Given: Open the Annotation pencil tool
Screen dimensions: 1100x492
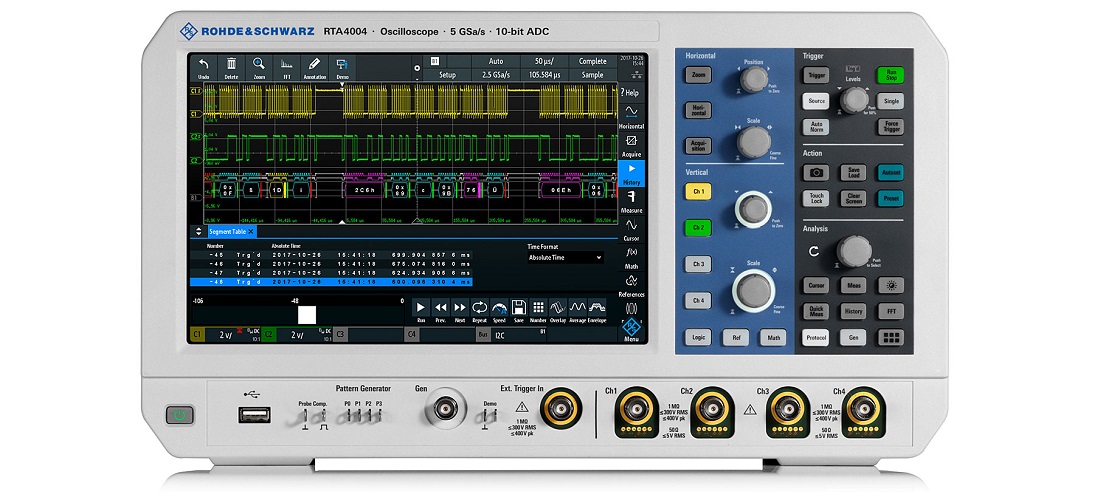Looking at the screenshot, I should coord(314,66).
